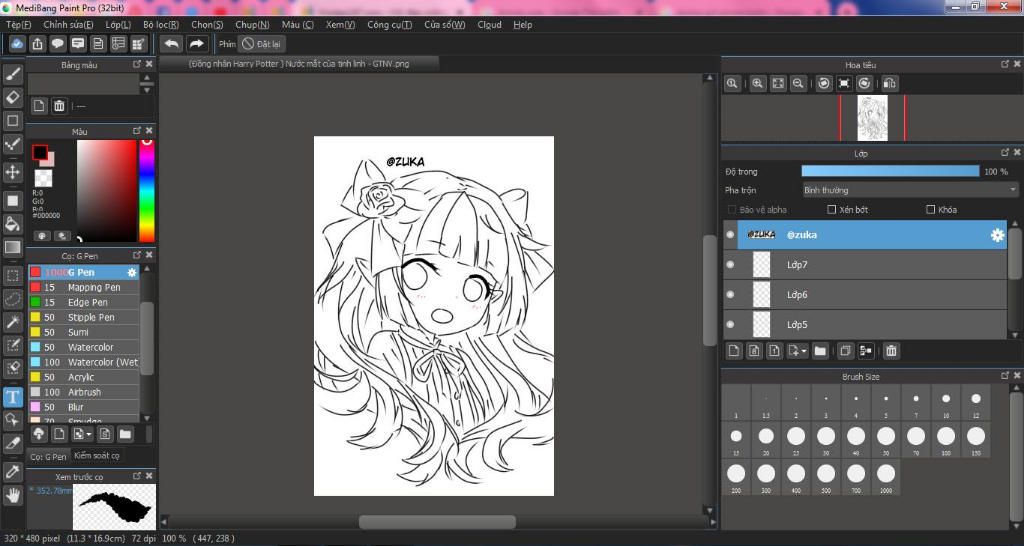This screenshot has width=1024, height=546.
Task: Select the Hand pan tool
Action: pos(13,496)
